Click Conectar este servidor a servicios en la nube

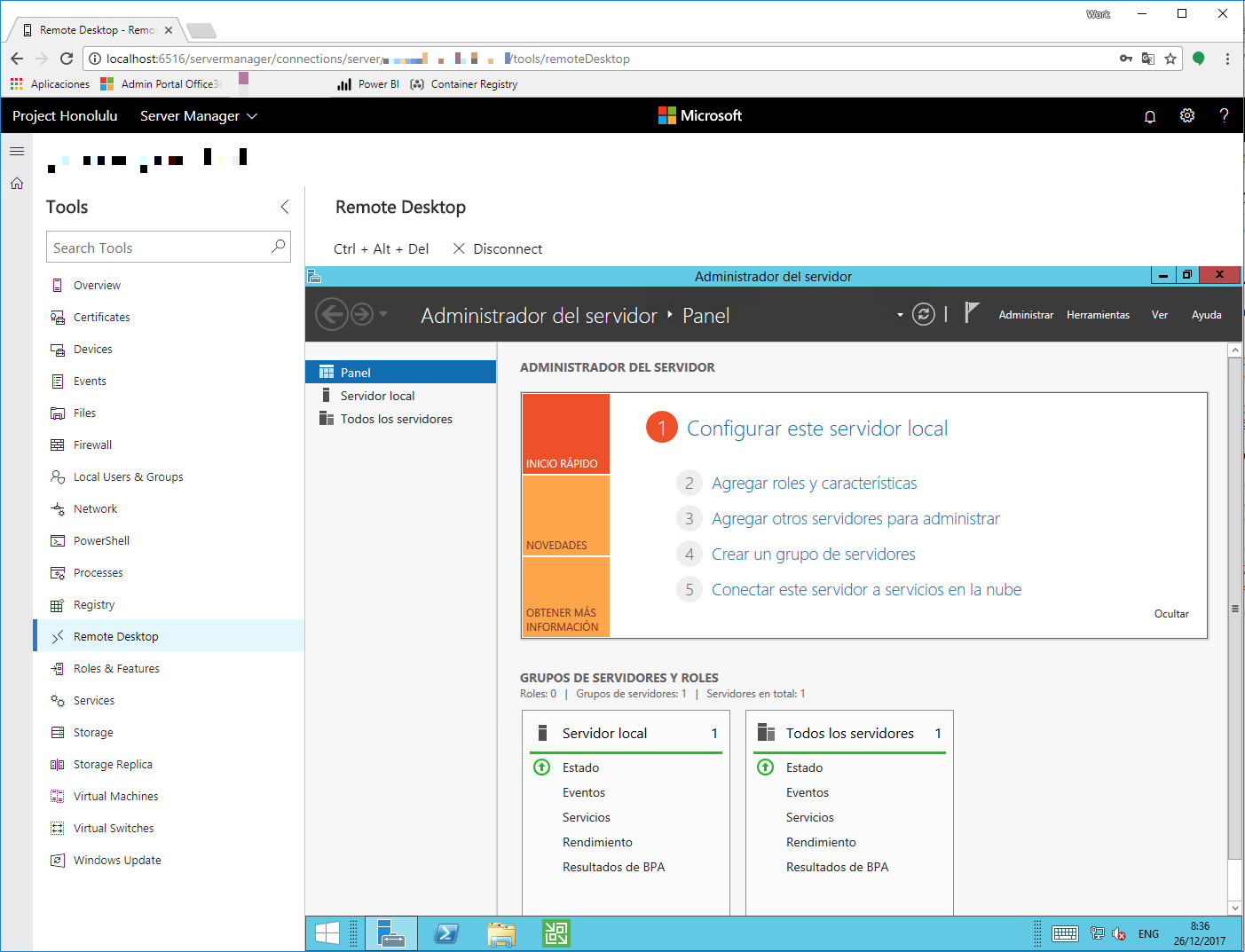tap(866, 590)
